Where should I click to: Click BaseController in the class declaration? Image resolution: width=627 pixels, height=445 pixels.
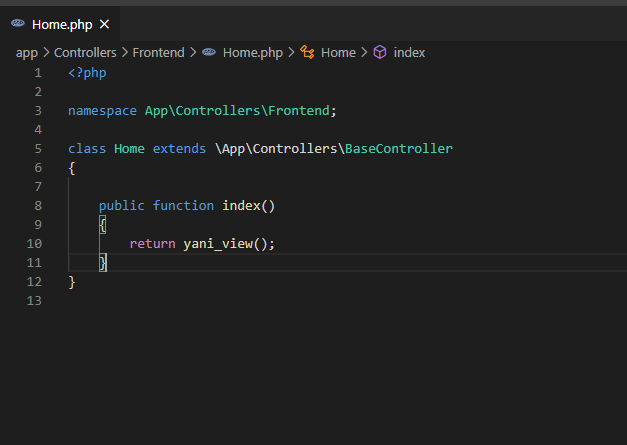tap(398, 148)
